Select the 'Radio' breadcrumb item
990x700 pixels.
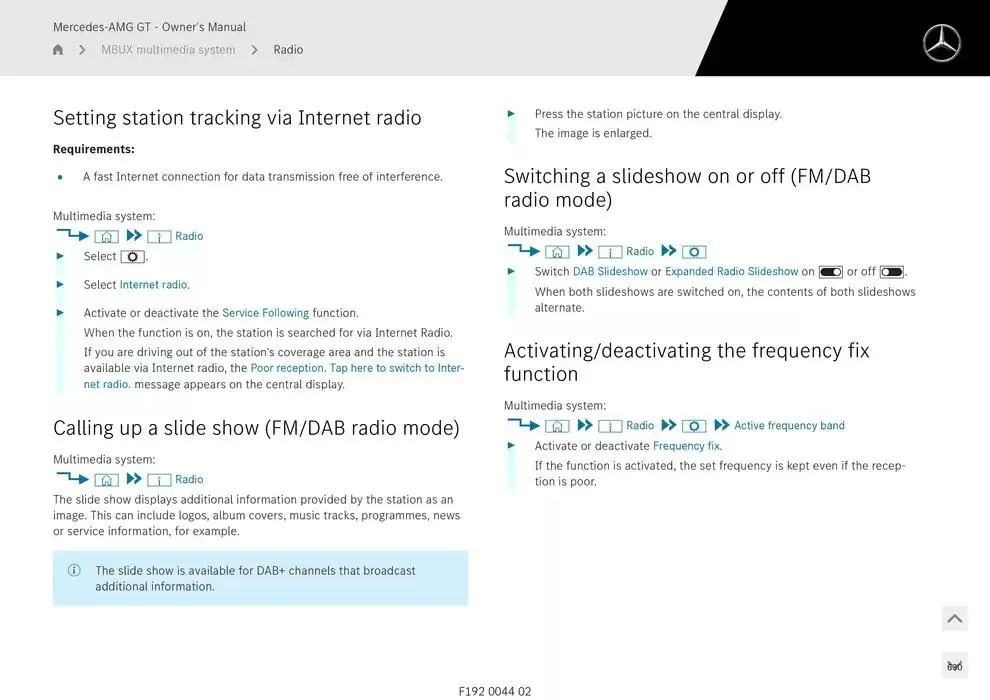point(288,50)
